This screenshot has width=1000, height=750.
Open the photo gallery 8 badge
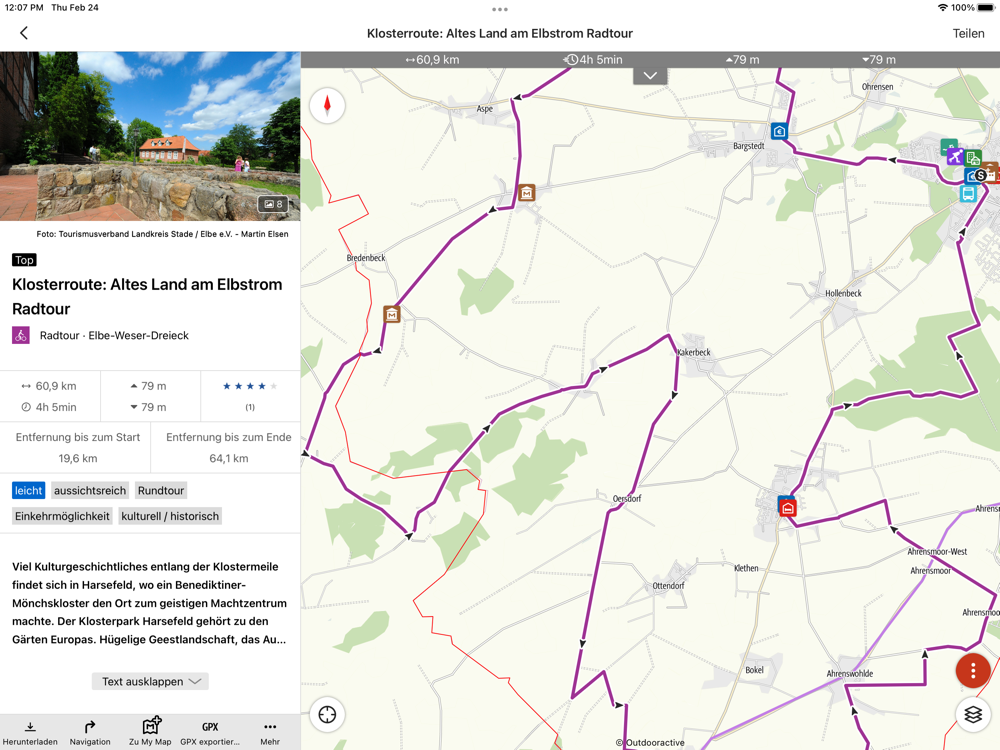click(x=273, y=204)
